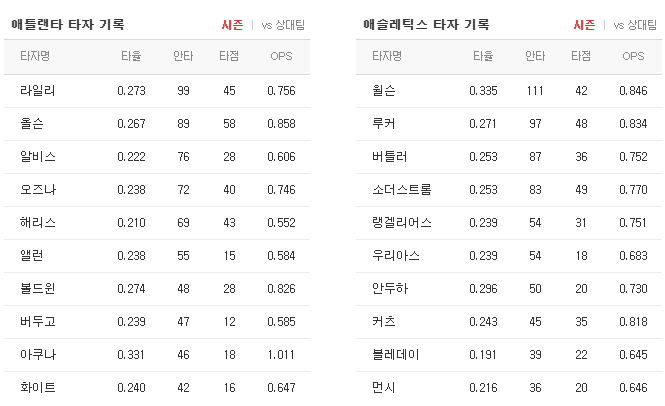
Task: Select batter 랭겔리어스 row
Action: pyautogui.click(x=509, y=223)
